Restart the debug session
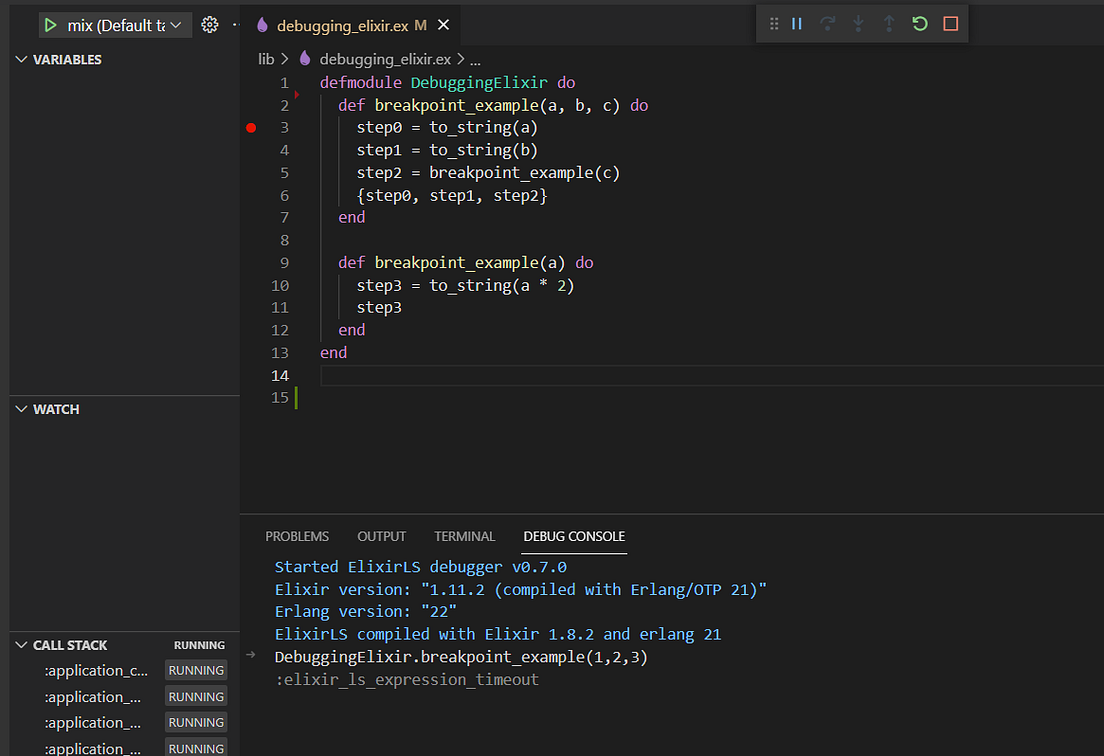The image size is (1104, 756). click(x=919, y=22)
